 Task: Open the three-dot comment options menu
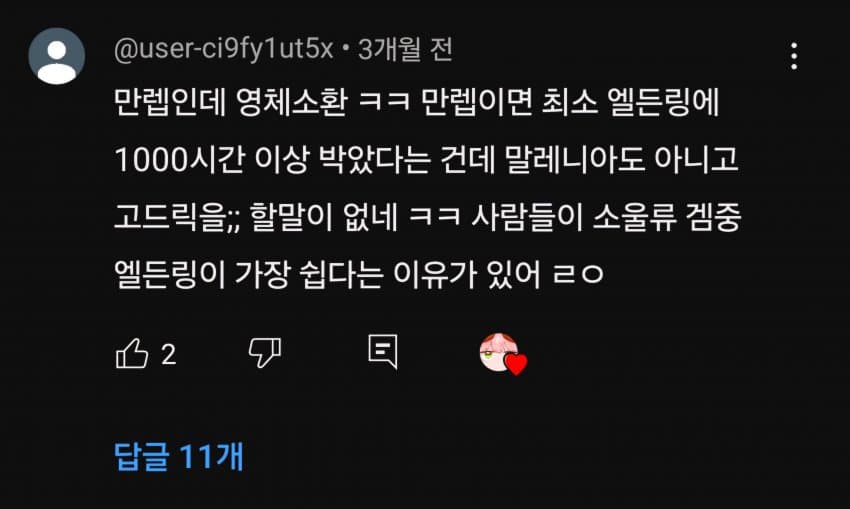[x=794, y=56]
